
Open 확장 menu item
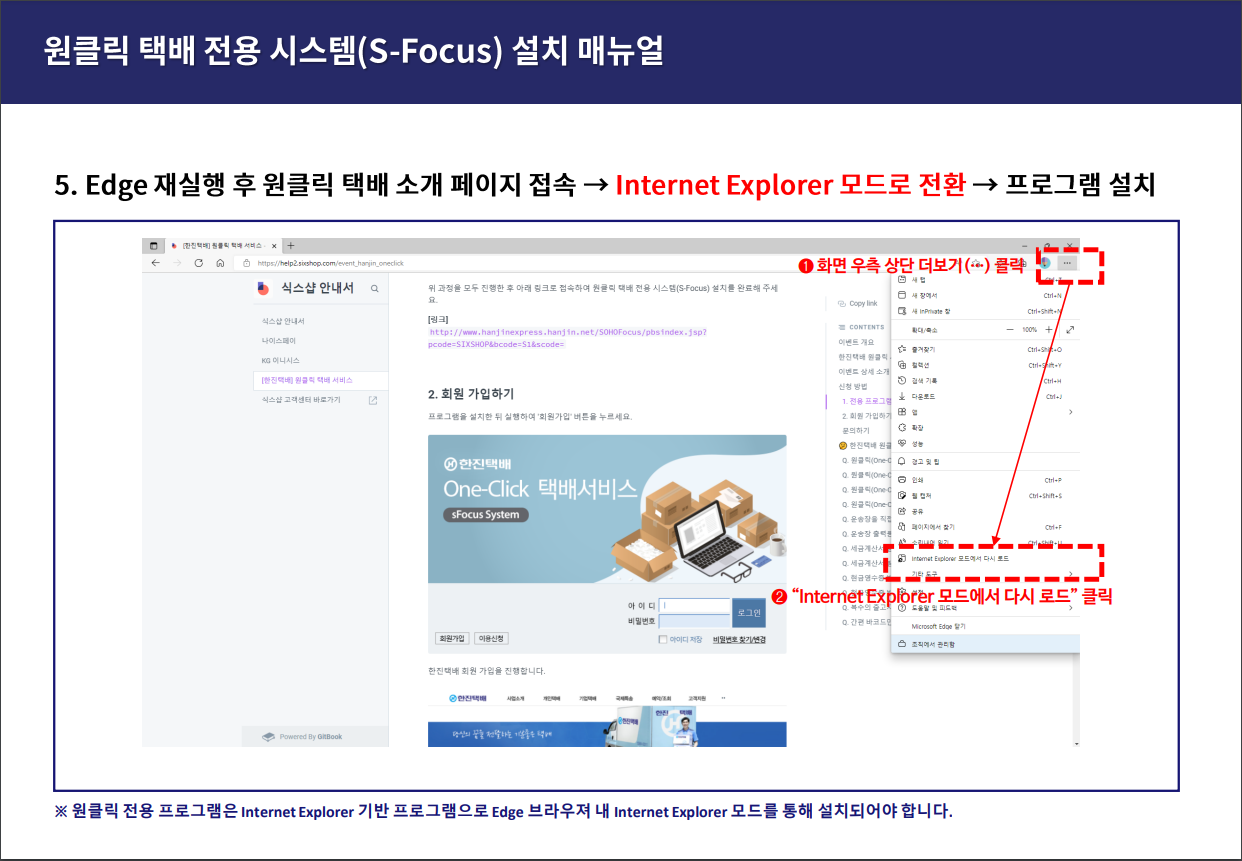tap(985, 427)
